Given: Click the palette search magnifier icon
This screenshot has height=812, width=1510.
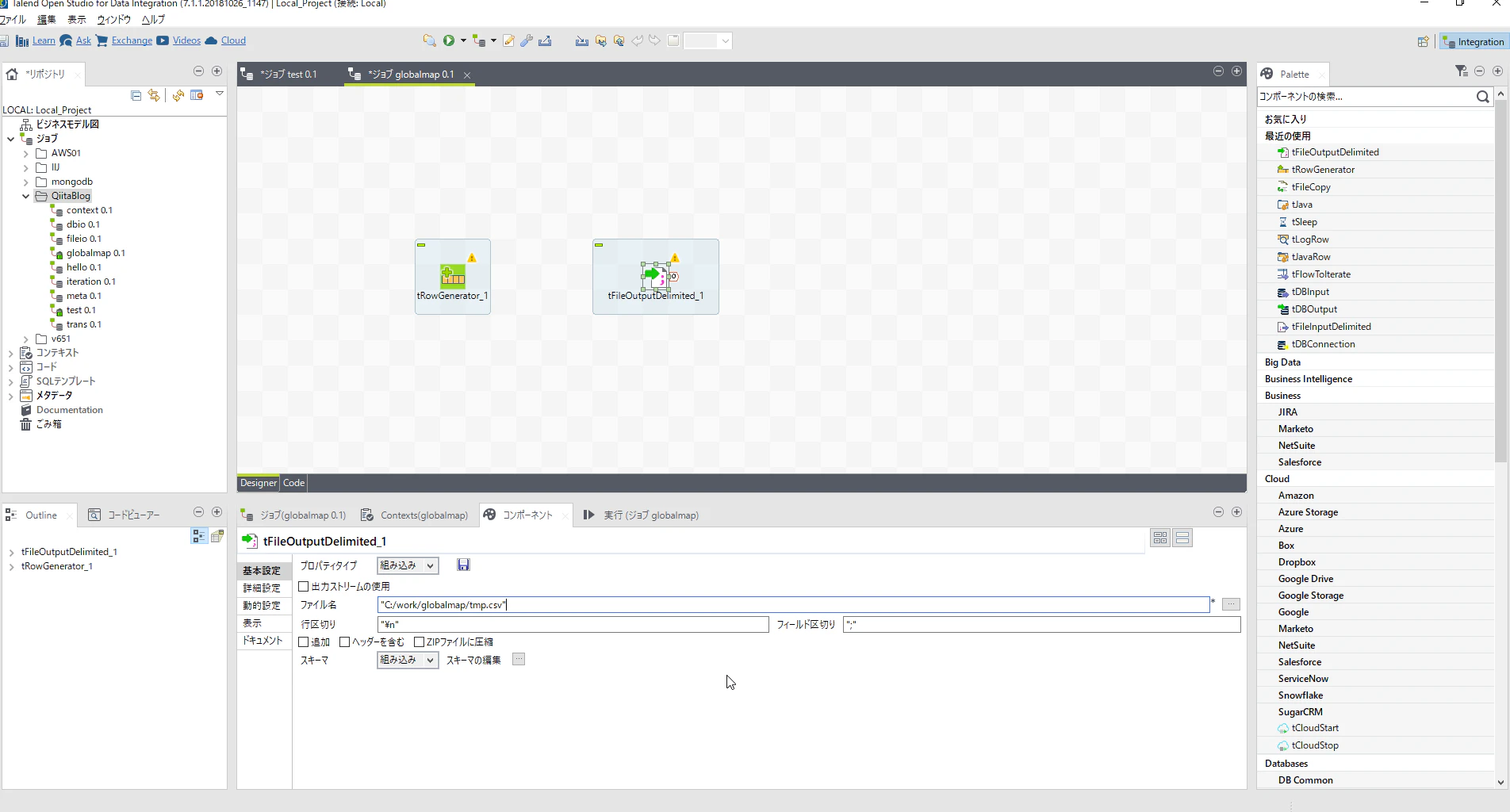Looking at the screenshot, I should 1483,97.
